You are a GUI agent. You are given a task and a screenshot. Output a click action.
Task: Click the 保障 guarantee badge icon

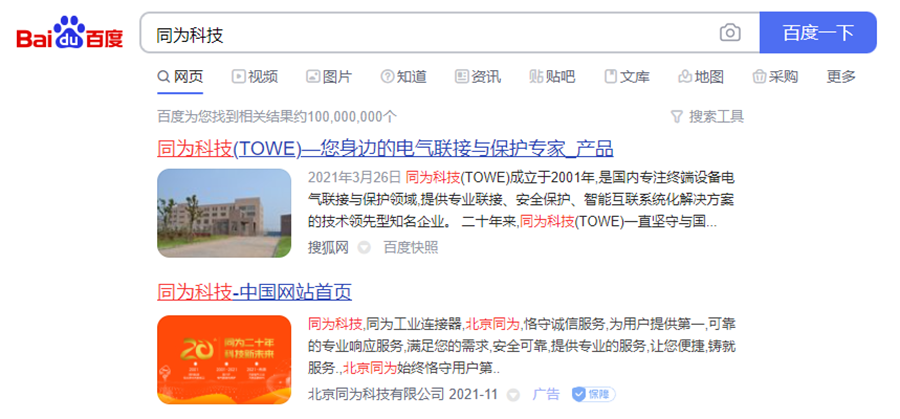tap(593, 394)
